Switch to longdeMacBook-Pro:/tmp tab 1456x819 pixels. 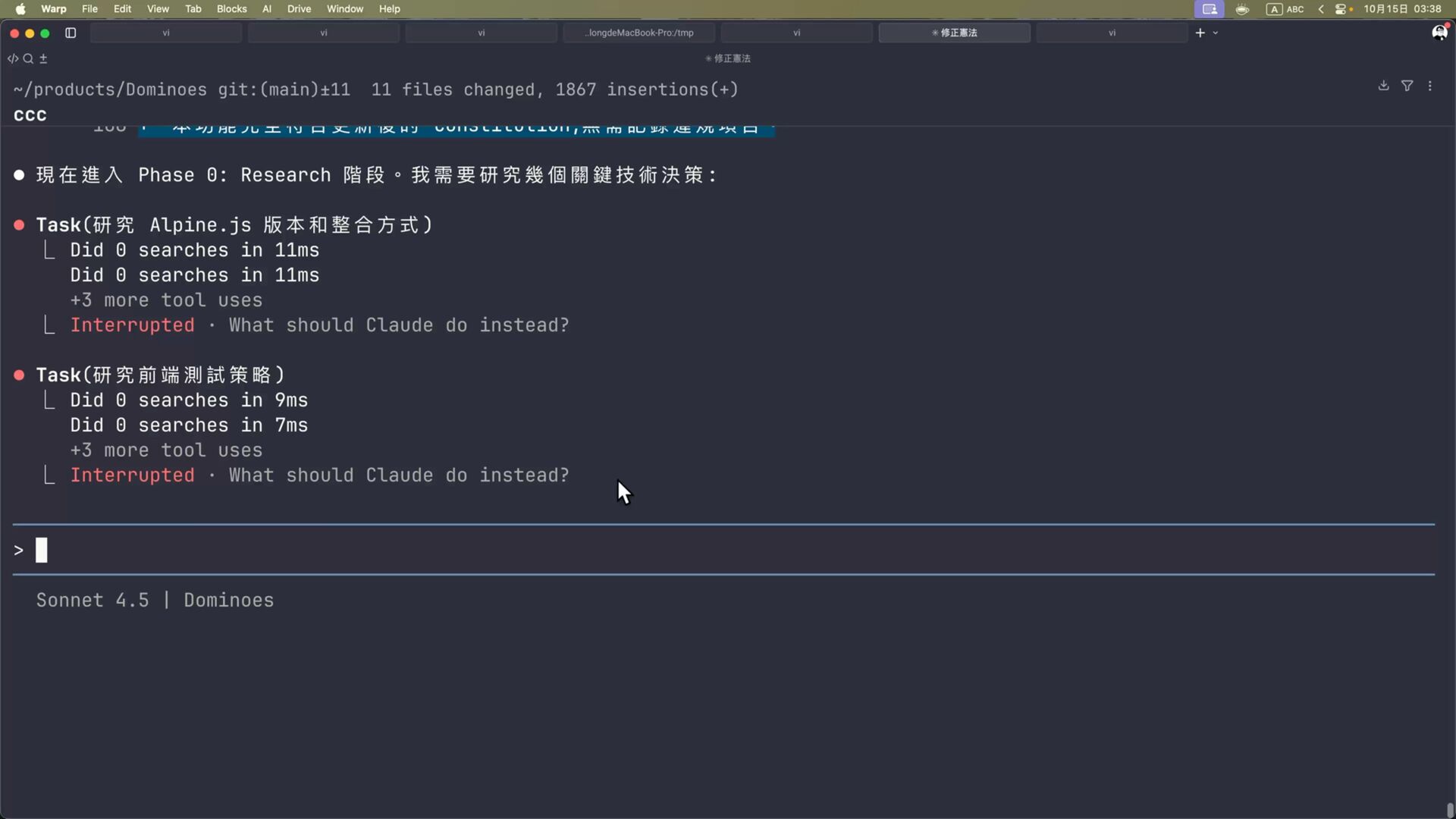click(x=639, y=33)
